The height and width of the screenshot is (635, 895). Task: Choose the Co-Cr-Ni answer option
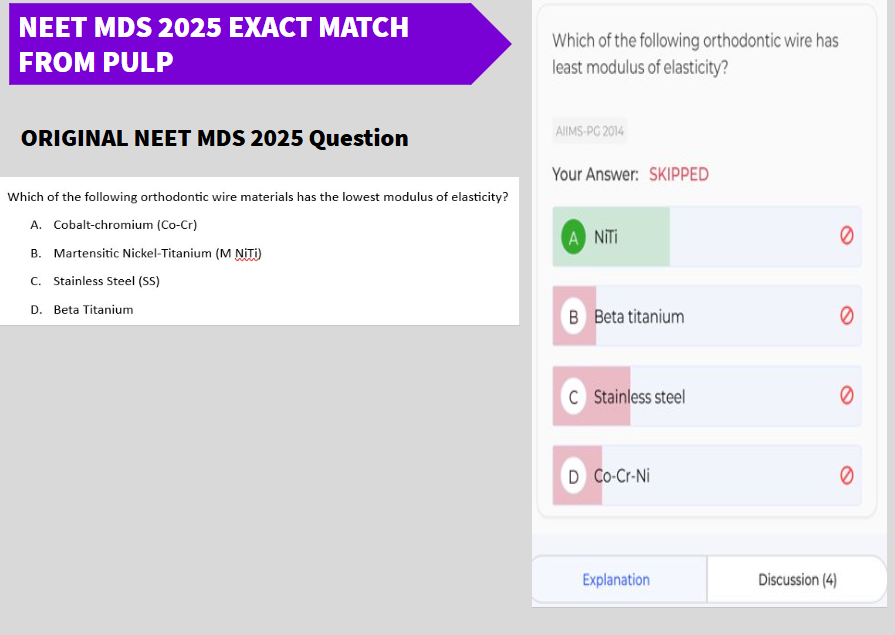[707, 475]
